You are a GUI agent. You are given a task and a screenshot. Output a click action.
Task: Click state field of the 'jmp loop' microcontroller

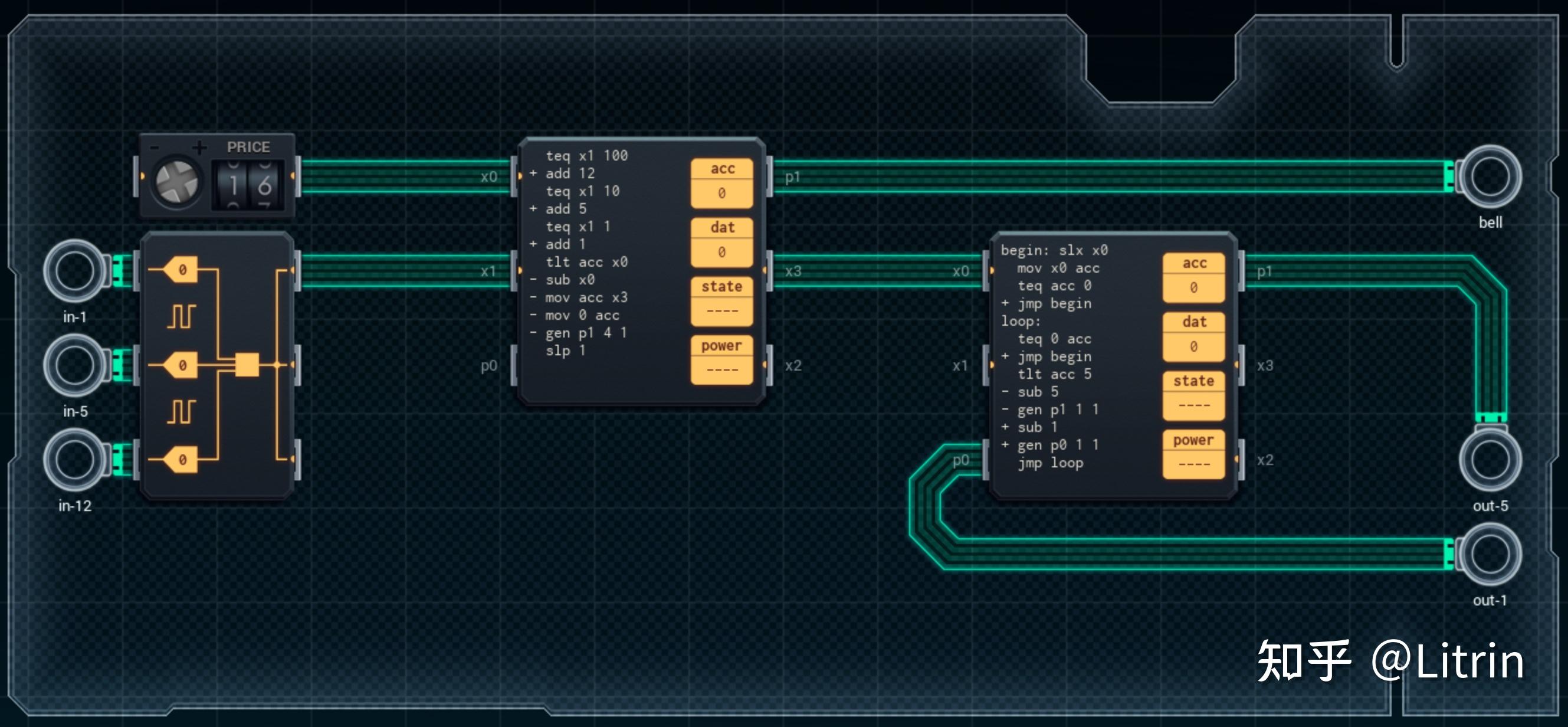(1193, 395)
